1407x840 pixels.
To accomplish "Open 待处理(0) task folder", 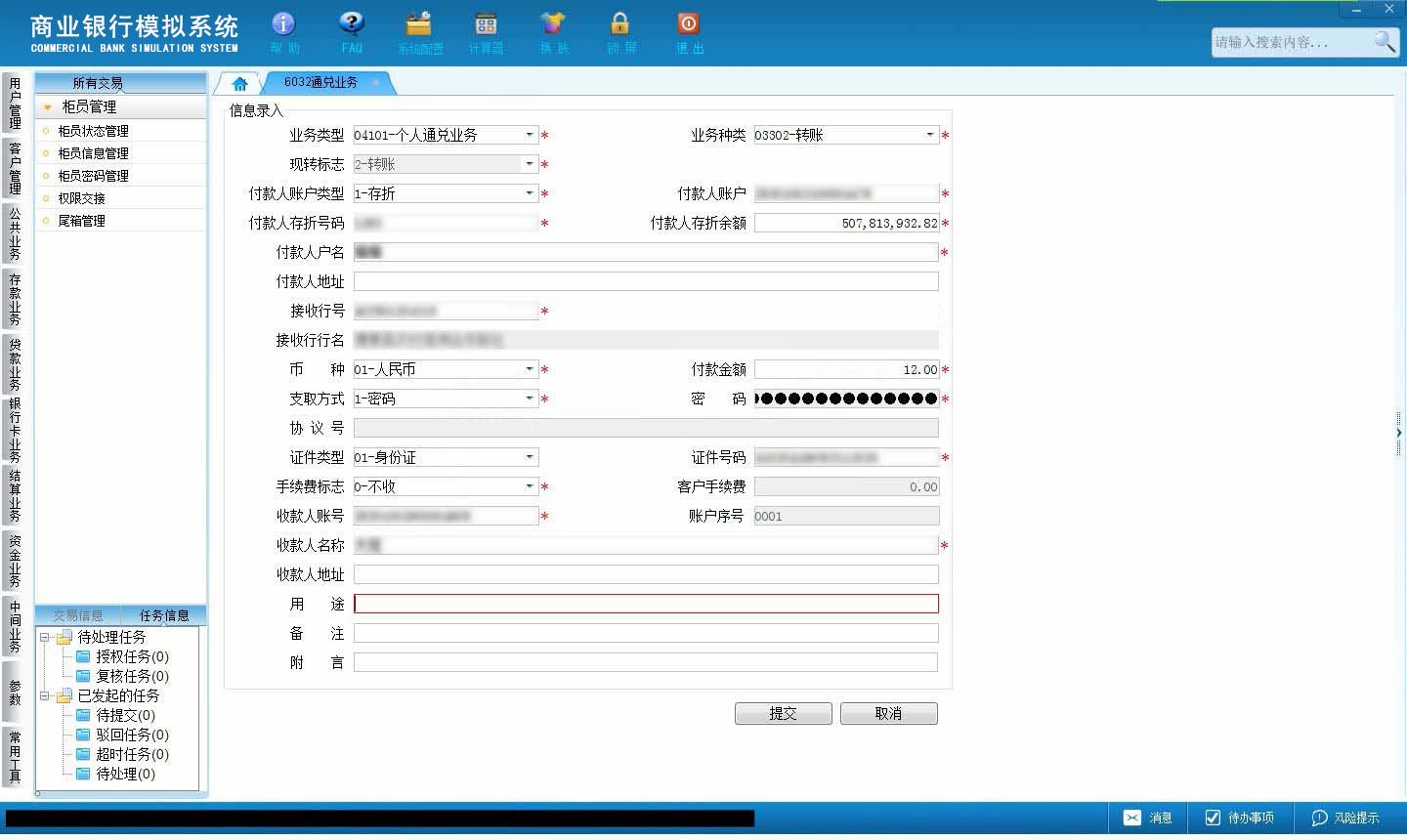I will coord(116,774).
